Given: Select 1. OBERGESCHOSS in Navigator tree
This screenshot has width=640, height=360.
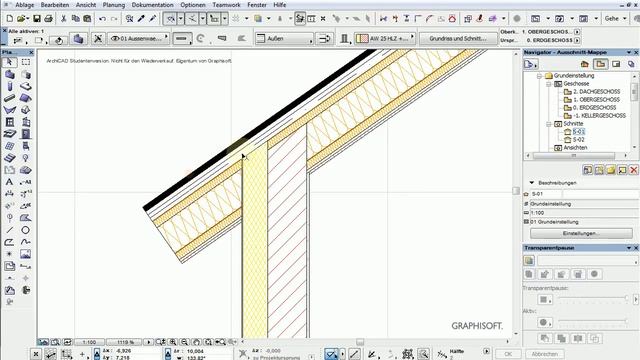Looking at the screenshot, I should (596, 100).
